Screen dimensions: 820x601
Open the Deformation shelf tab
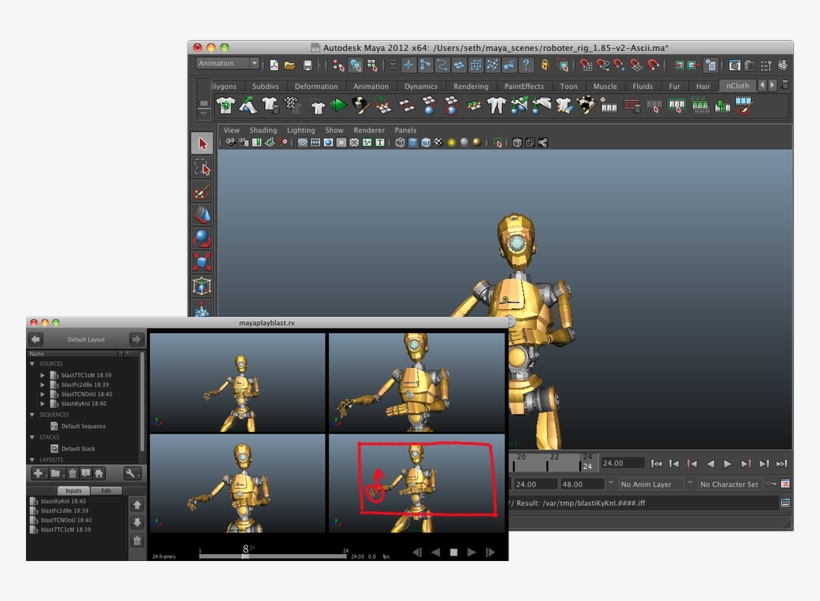[x=316, y=86]
